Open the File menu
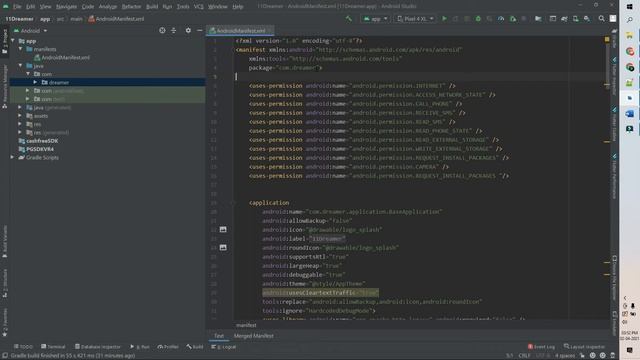The height and width of the screenshot is (360, 640). click(17, 7)
